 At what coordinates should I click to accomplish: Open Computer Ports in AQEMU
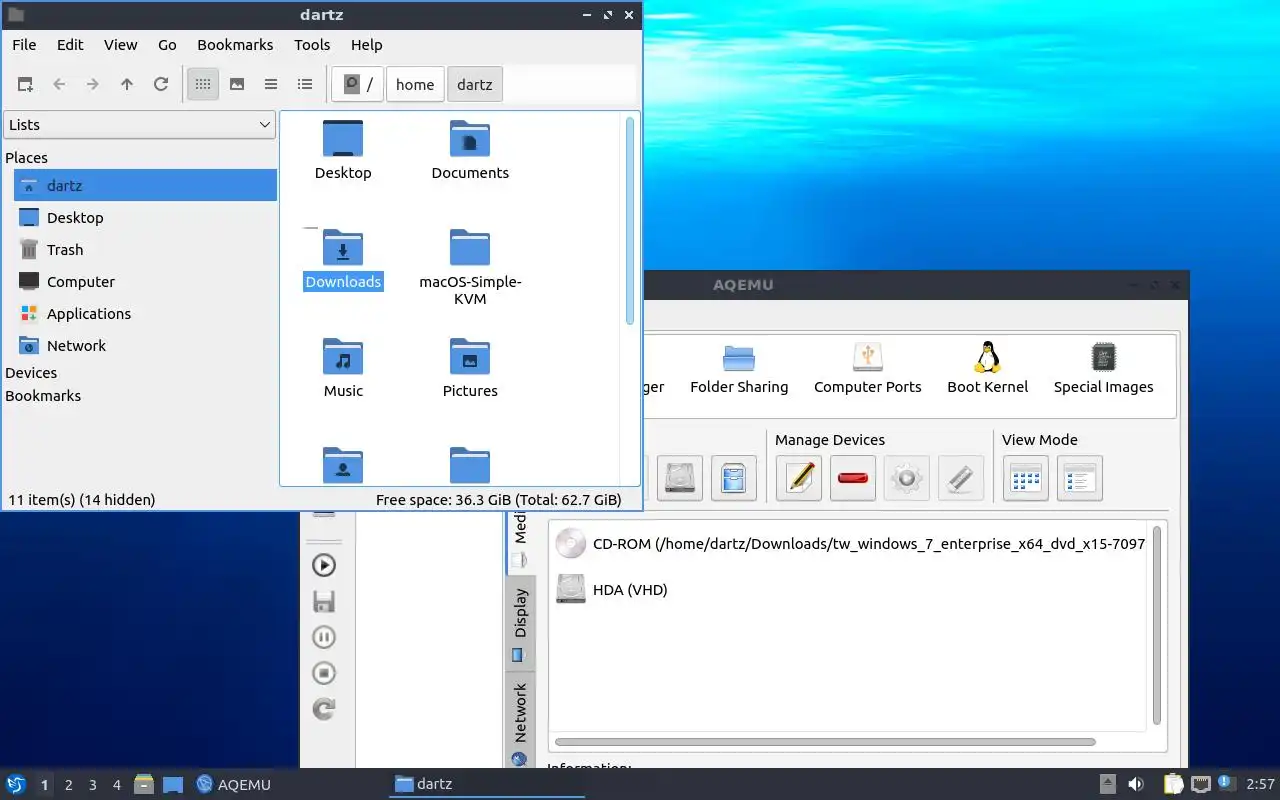868,368
